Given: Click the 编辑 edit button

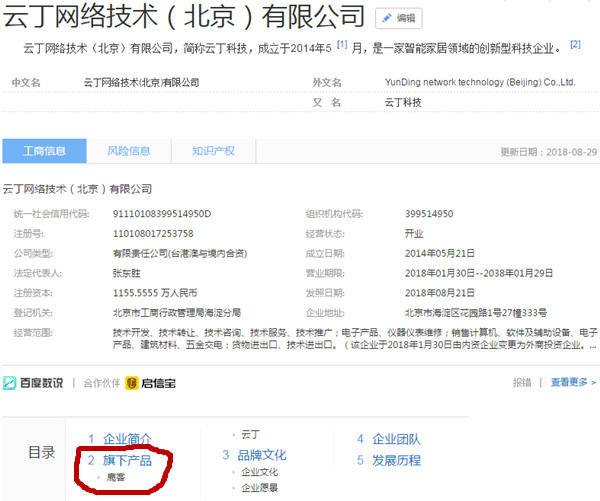Looking at the screenshot, I should point(399,18).
